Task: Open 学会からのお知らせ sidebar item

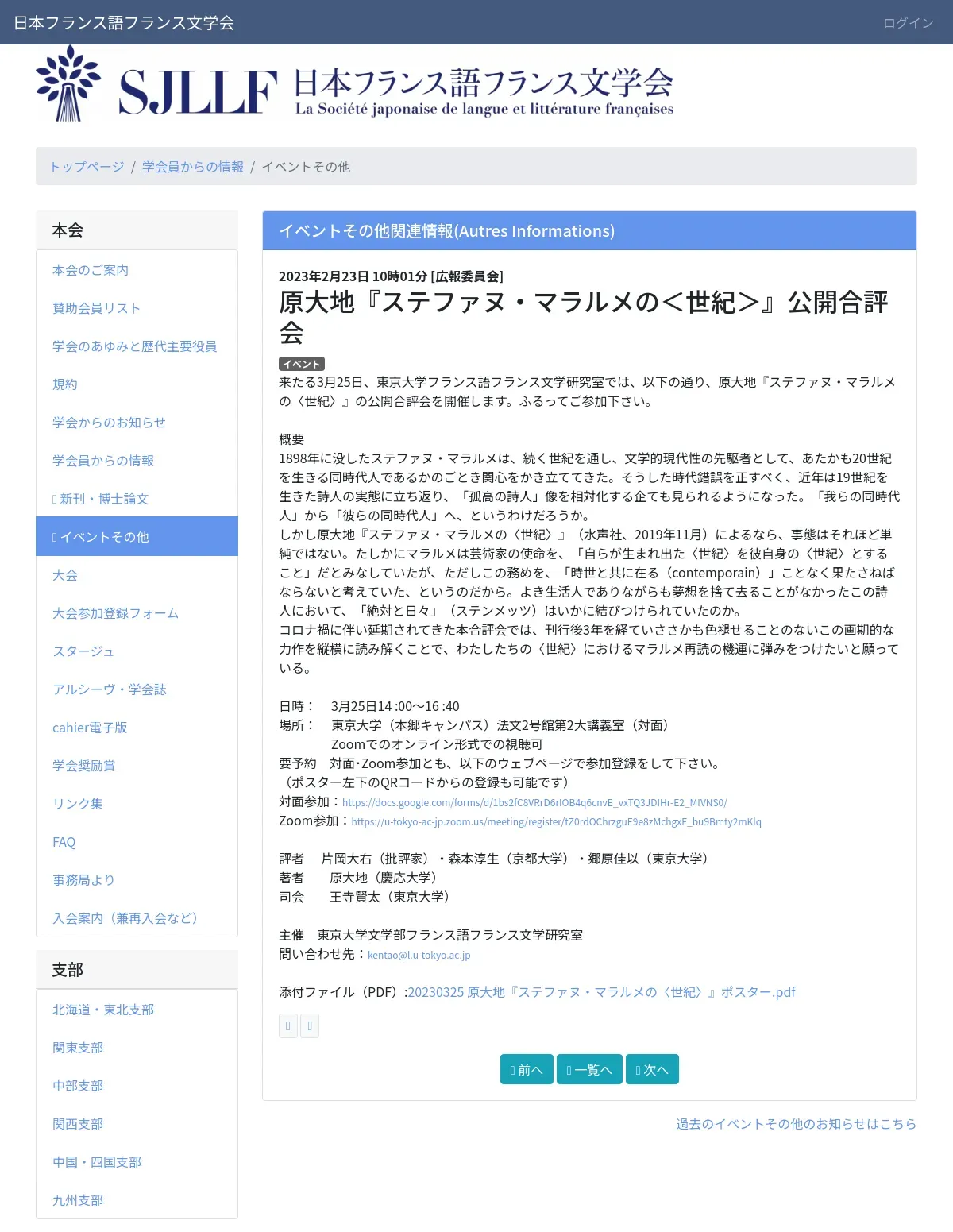Action: [x=137, y=423]
